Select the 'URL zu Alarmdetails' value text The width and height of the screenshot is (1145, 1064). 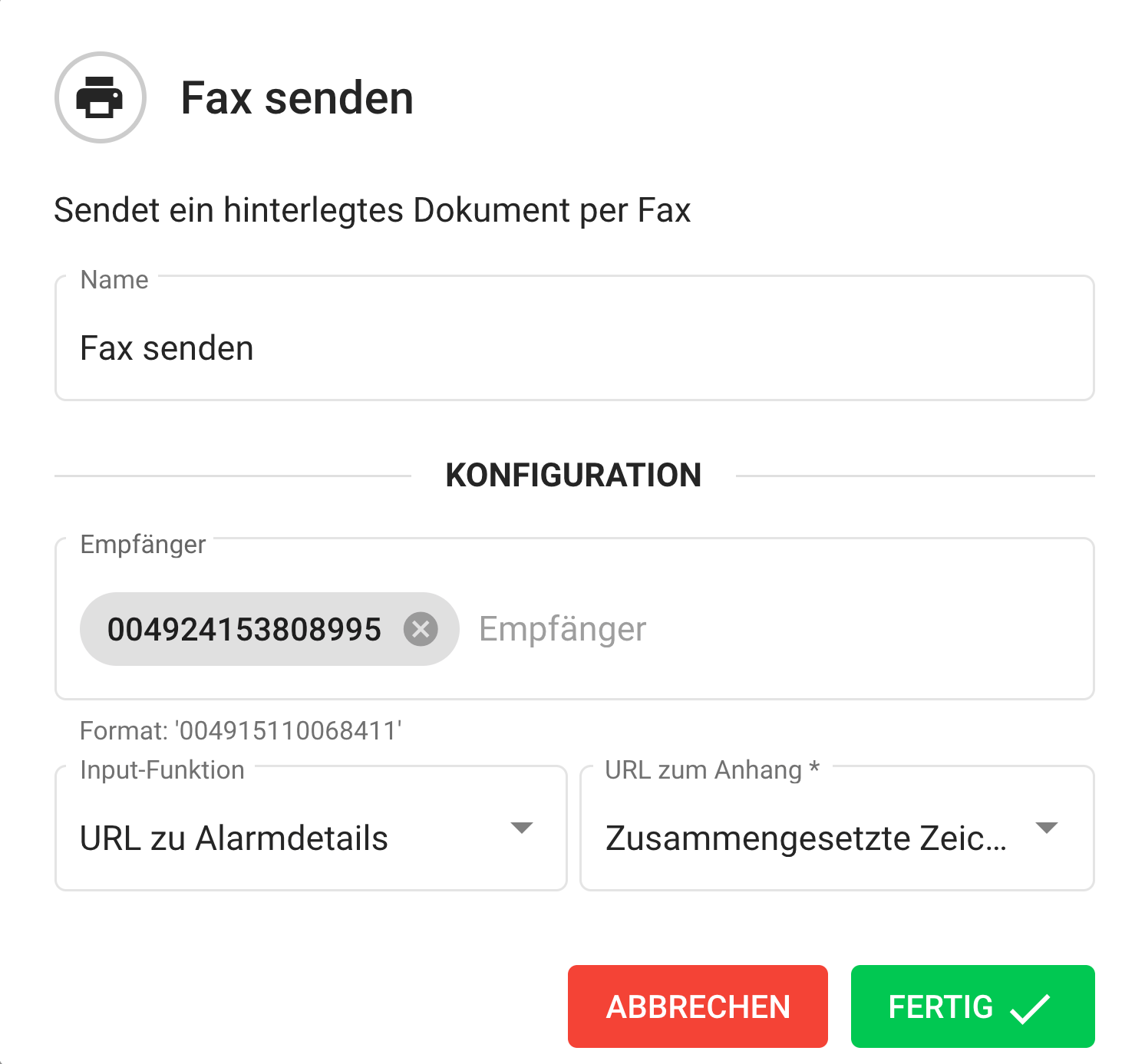click(234, 838)
